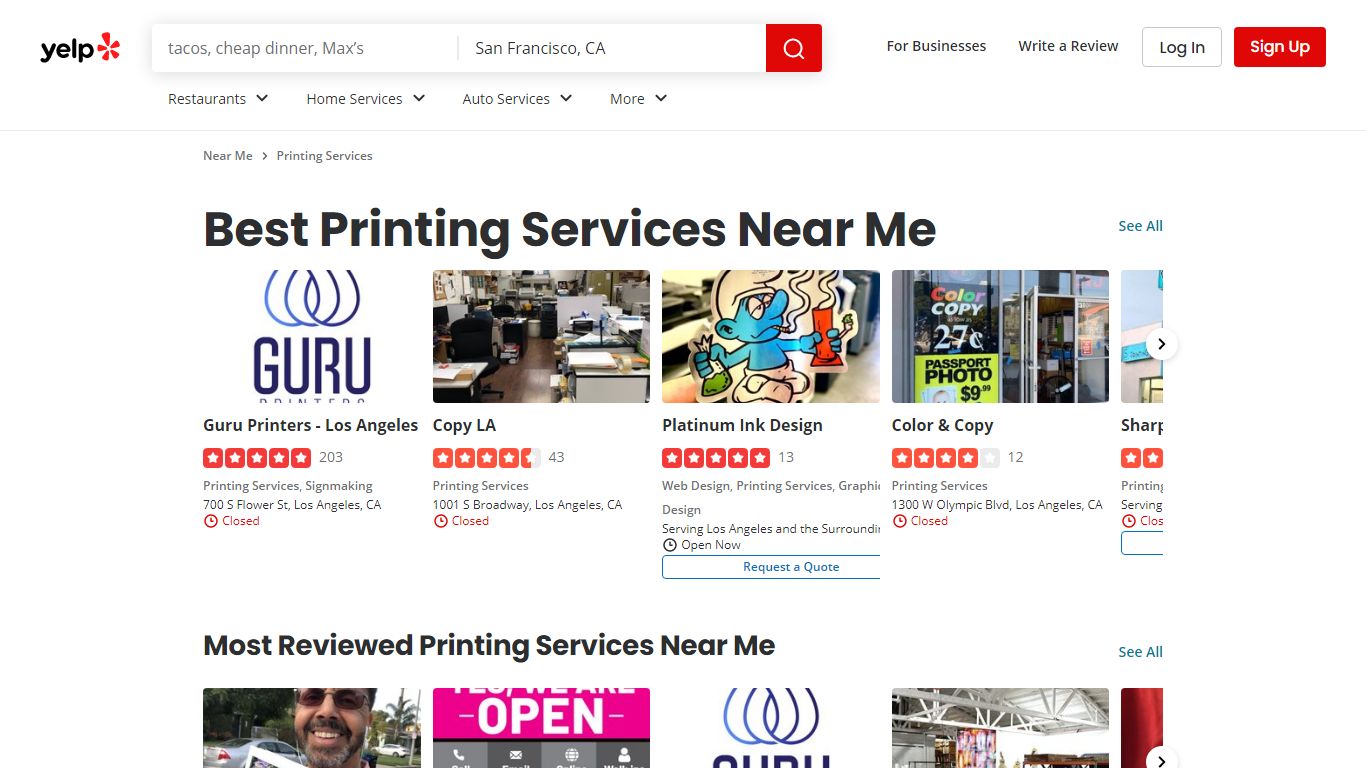The width and height of the screenshot is (1366, 768).
Task: Click the next arrow on Most Reviewed carousel
Action: [x=1161, y=761]
